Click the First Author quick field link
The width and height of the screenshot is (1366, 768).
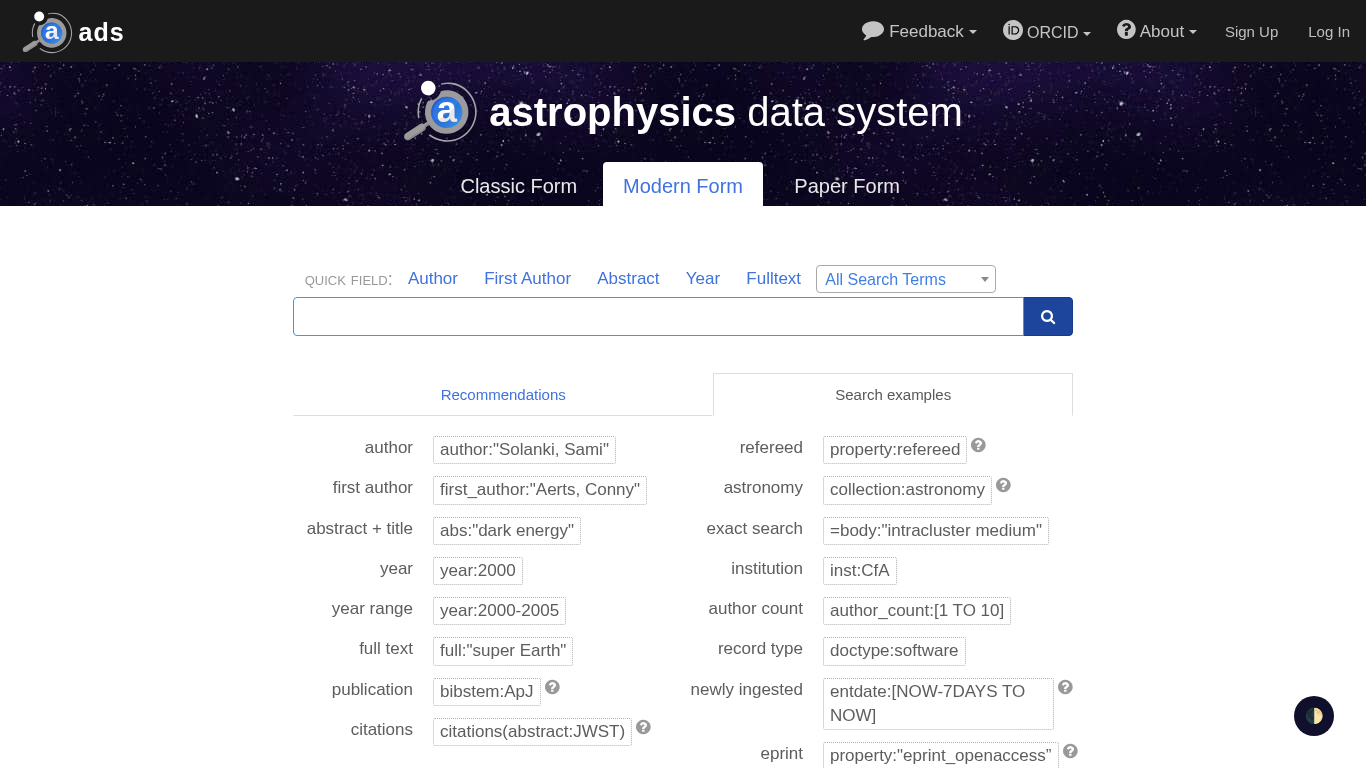coord(527,279)
